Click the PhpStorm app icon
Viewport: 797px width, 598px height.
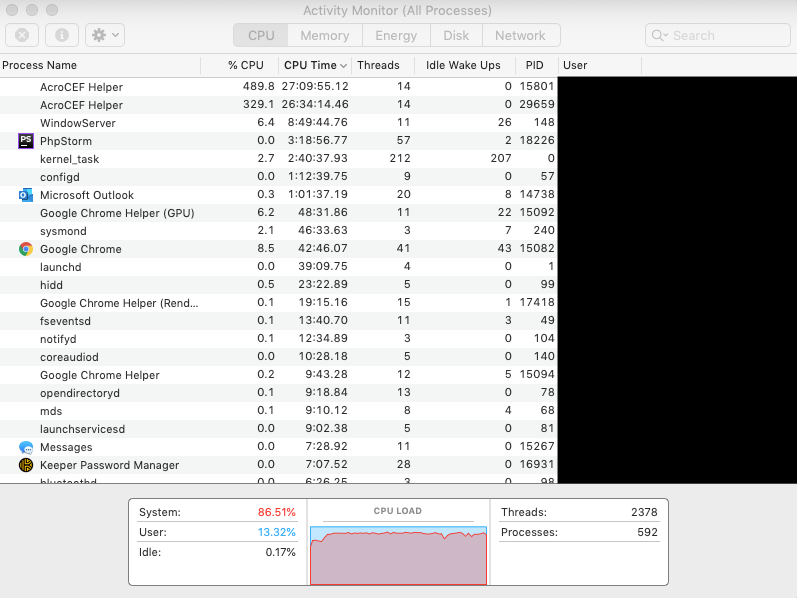[x=26, y=141]
